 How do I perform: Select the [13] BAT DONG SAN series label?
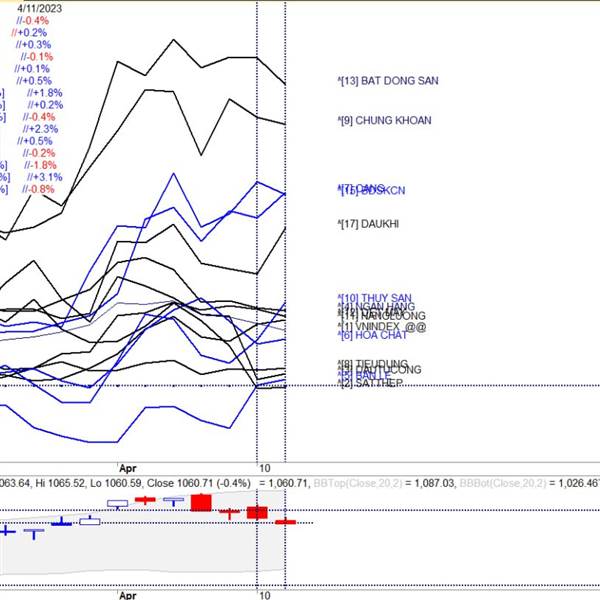(x=388, y=81)
